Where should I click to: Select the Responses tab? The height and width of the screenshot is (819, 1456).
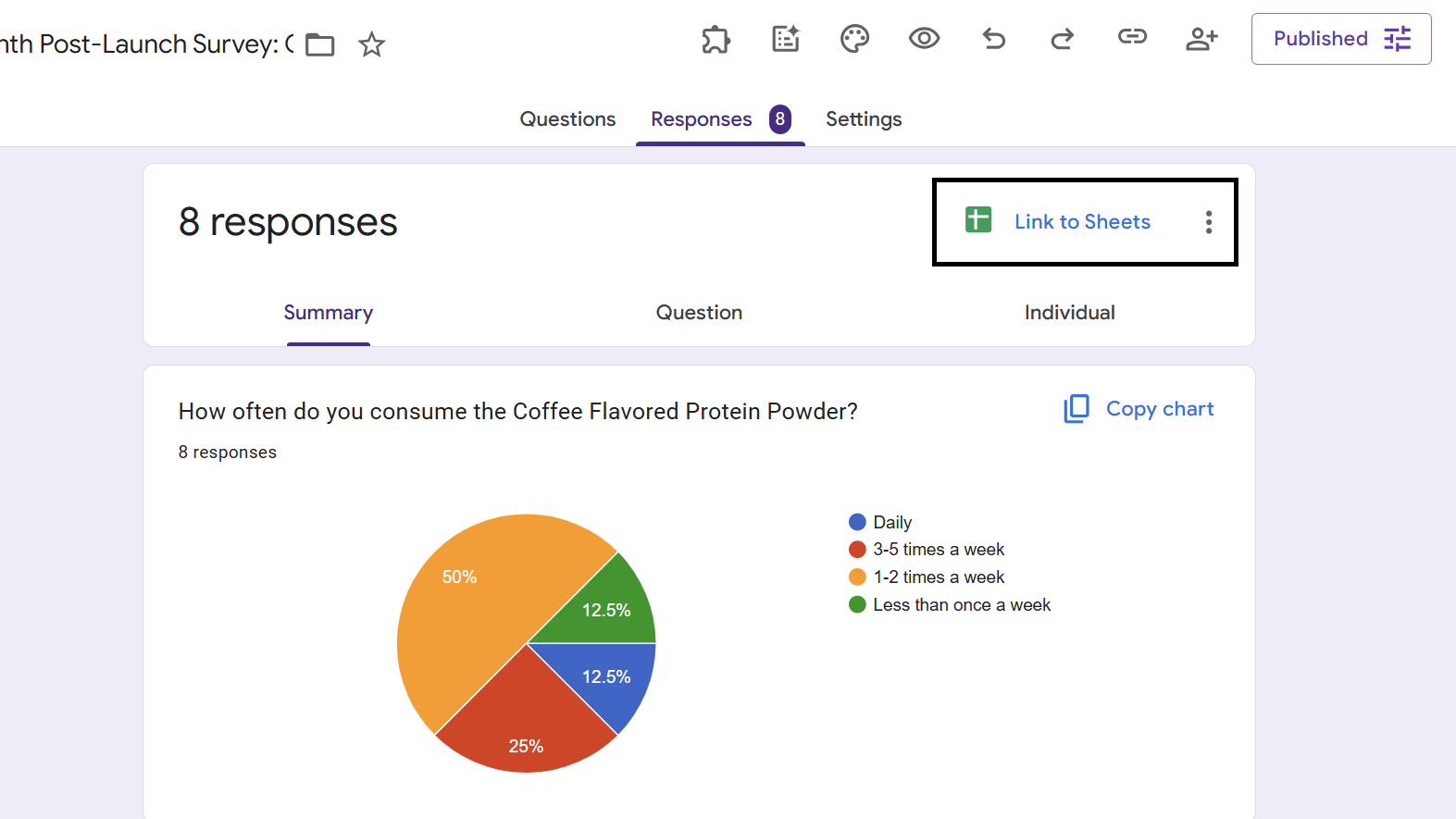(720, 119)
